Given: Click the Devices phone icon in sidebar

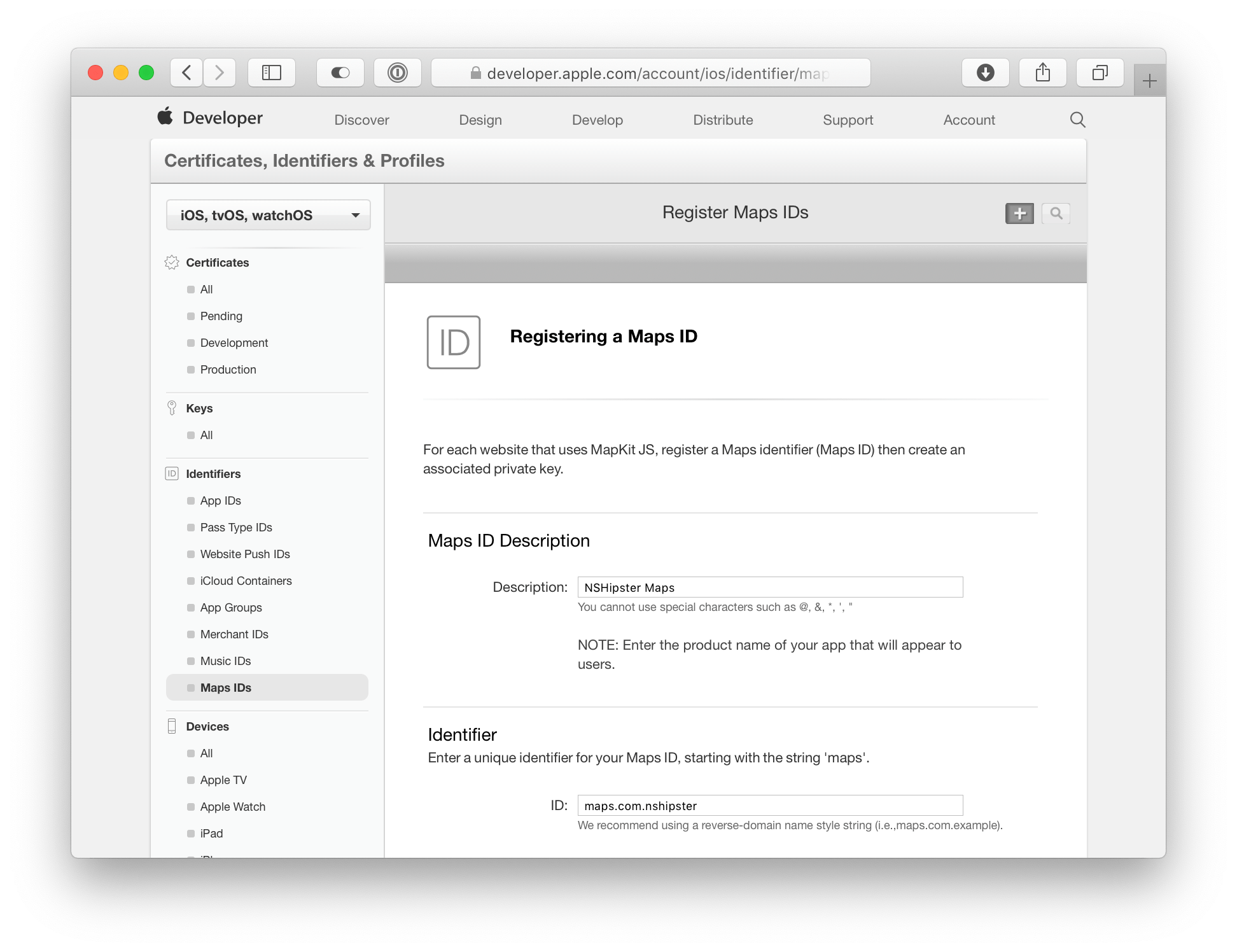Looking at the screenshot, I should click(172, 725).
